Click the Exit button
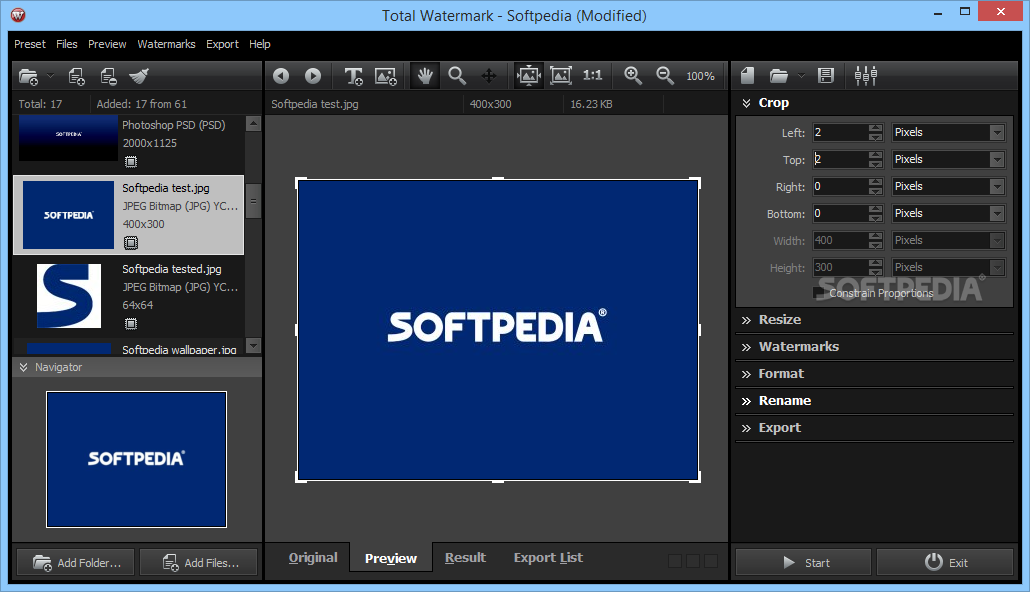Image resolution: width=1030 pixels, height=592 pixels. 945,562
